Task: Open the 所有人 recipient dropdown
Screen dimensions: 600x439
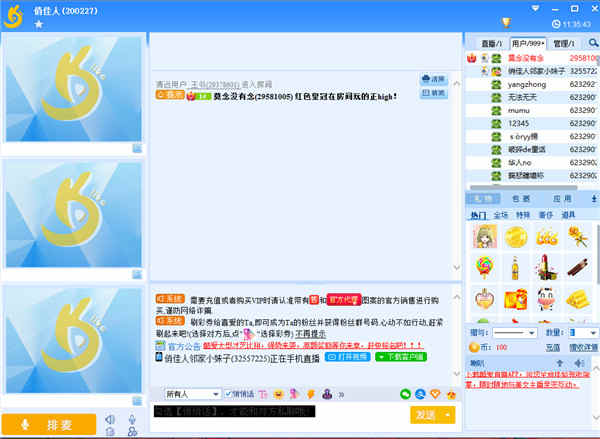Action: tap(193, 394)
